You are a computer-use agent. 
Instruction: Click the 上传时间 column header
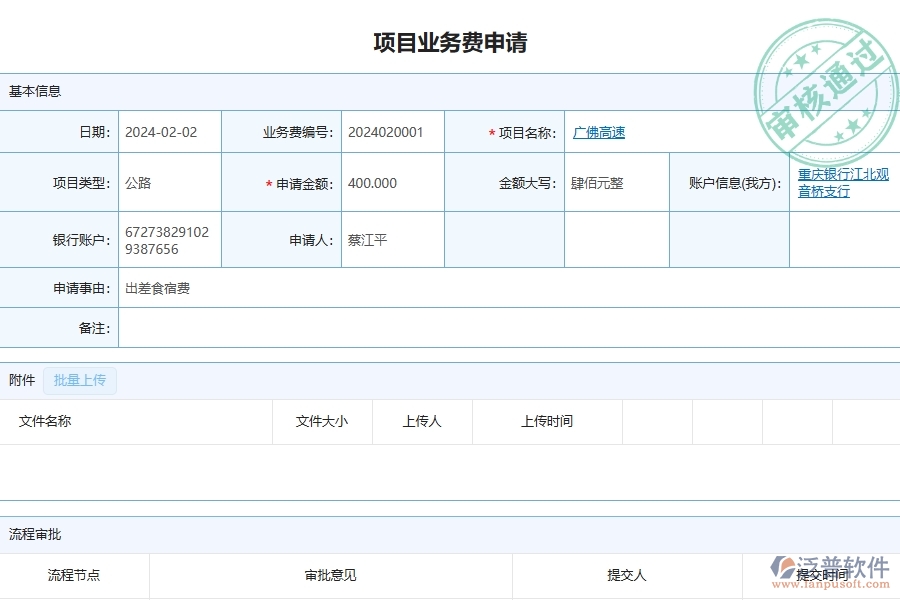[x=545, y=422]
